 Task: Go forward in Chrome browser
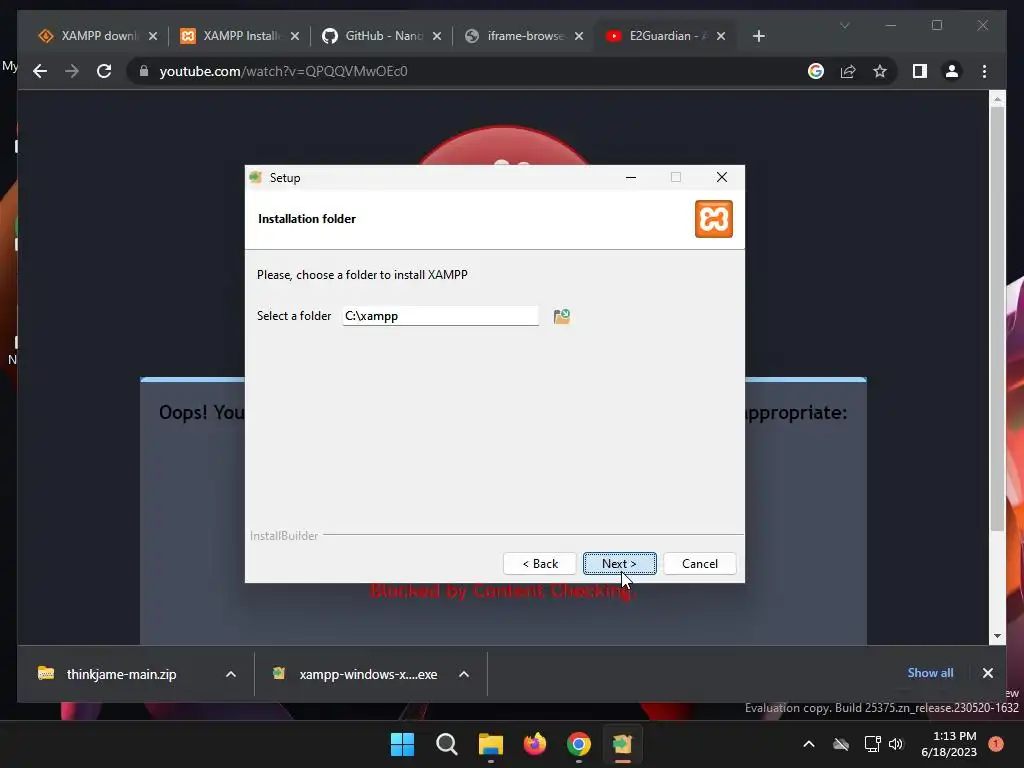tap(72, 71)
